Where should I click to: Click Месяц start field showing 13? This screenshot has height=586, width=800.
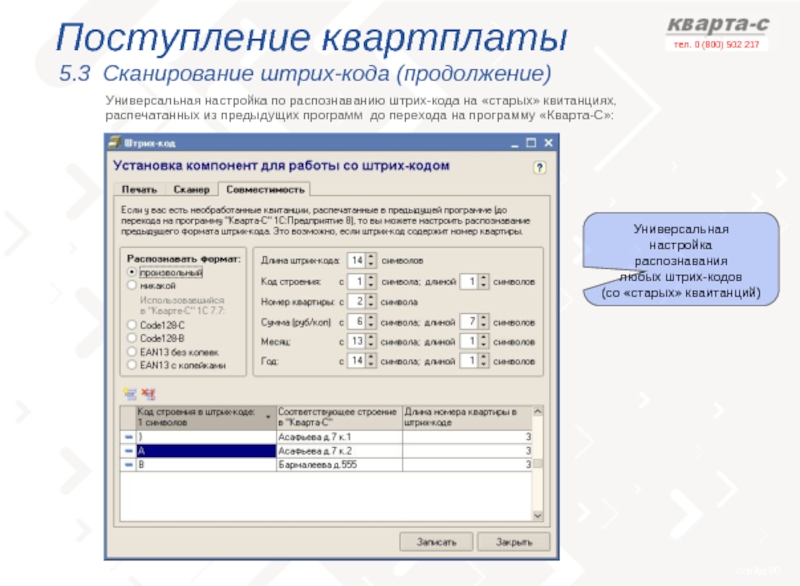[x=356, y=342]
